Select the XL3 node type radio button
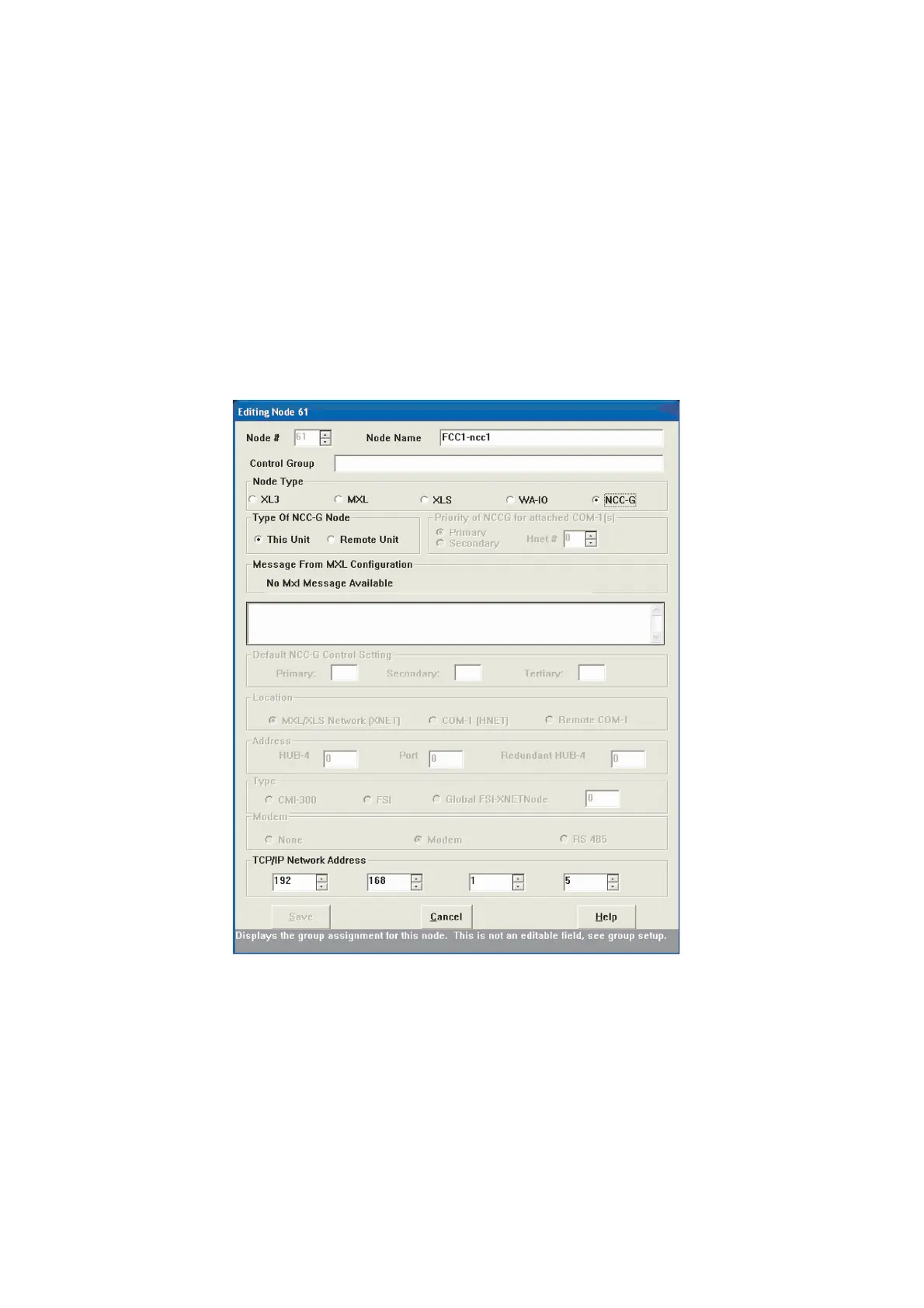924x1308 pixels. tap(264, 499)
